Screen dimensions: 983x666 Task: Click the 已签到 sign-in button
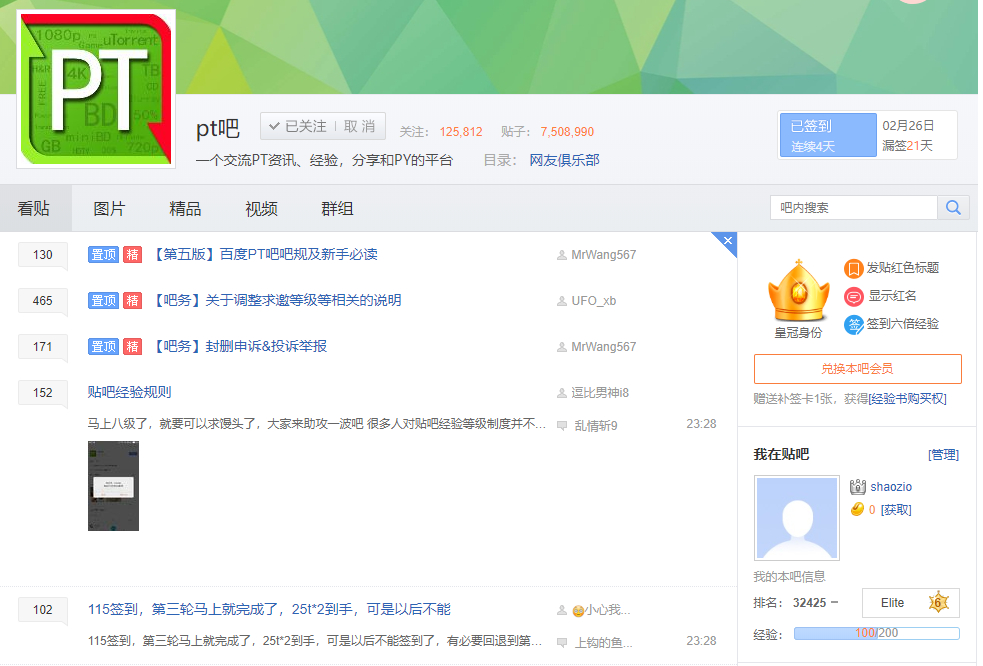(828, 135)
